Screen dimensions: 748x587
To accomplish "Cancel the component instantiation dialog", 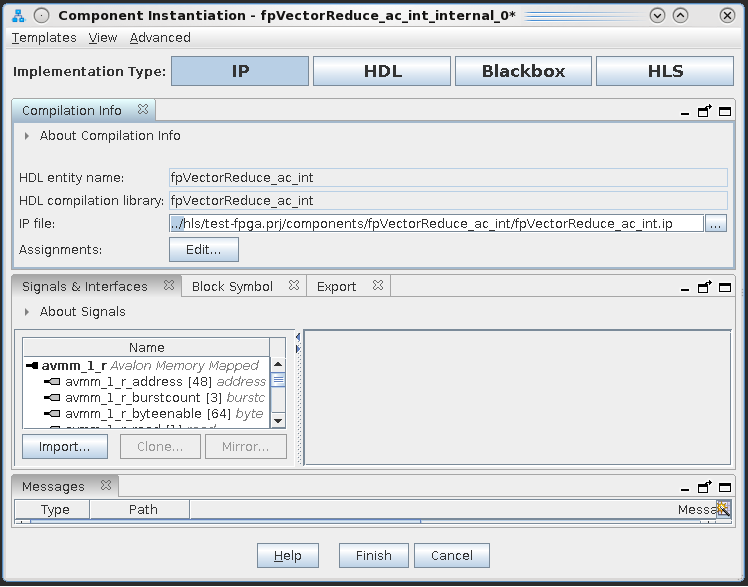I will pos(451,556).
